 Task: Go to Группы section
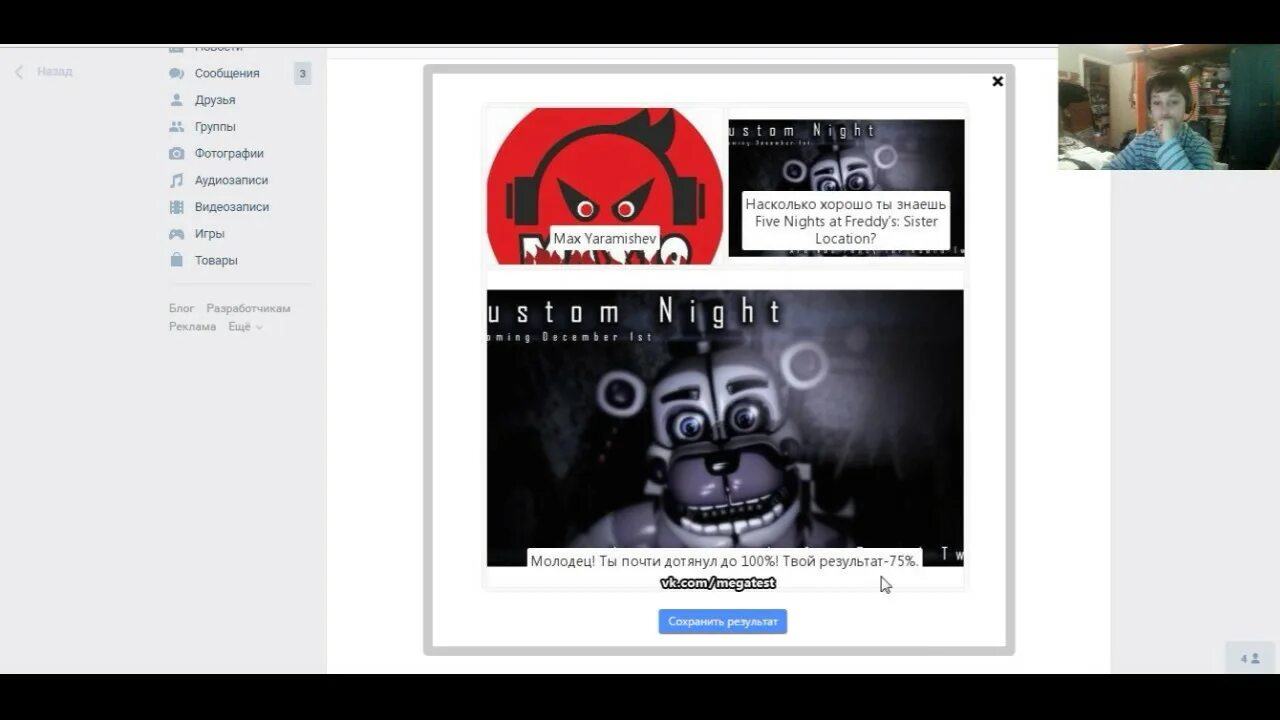tap(215, 127)
